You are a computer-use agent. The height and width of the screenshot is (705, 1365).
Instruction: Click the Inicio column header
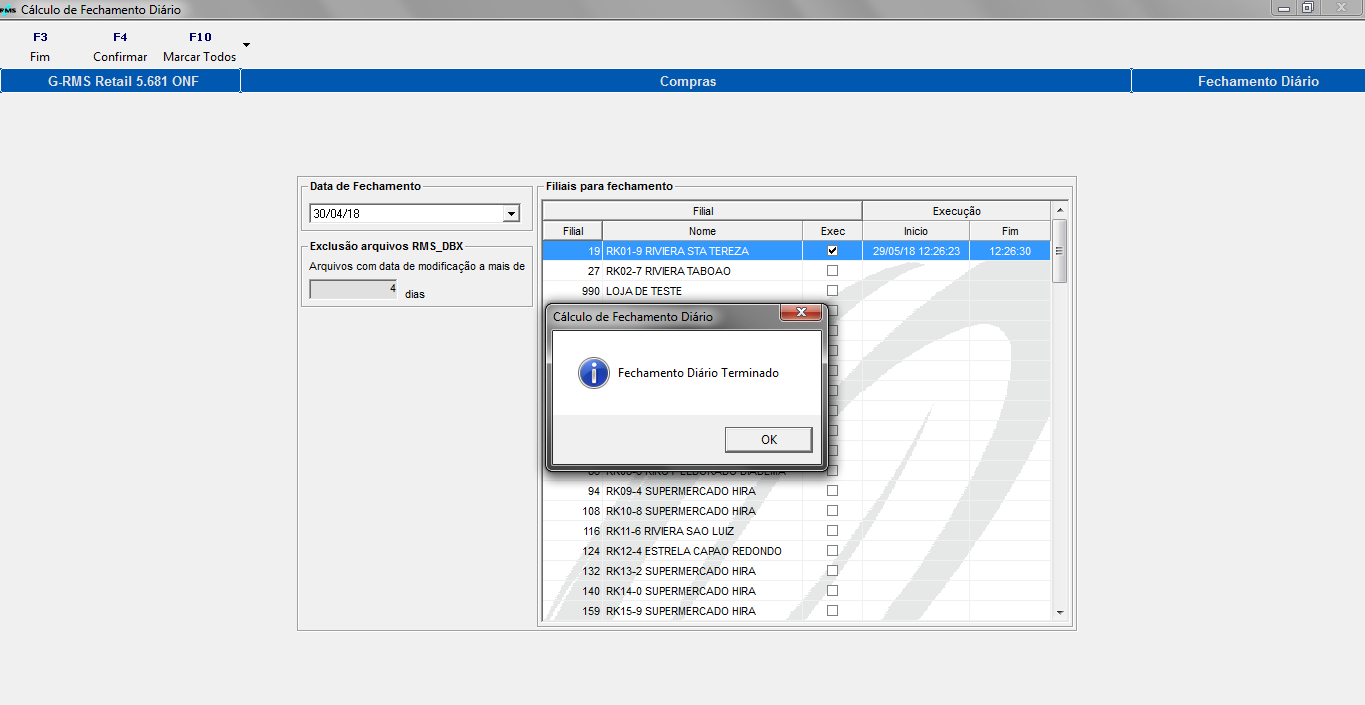click(x=916, y=231)
